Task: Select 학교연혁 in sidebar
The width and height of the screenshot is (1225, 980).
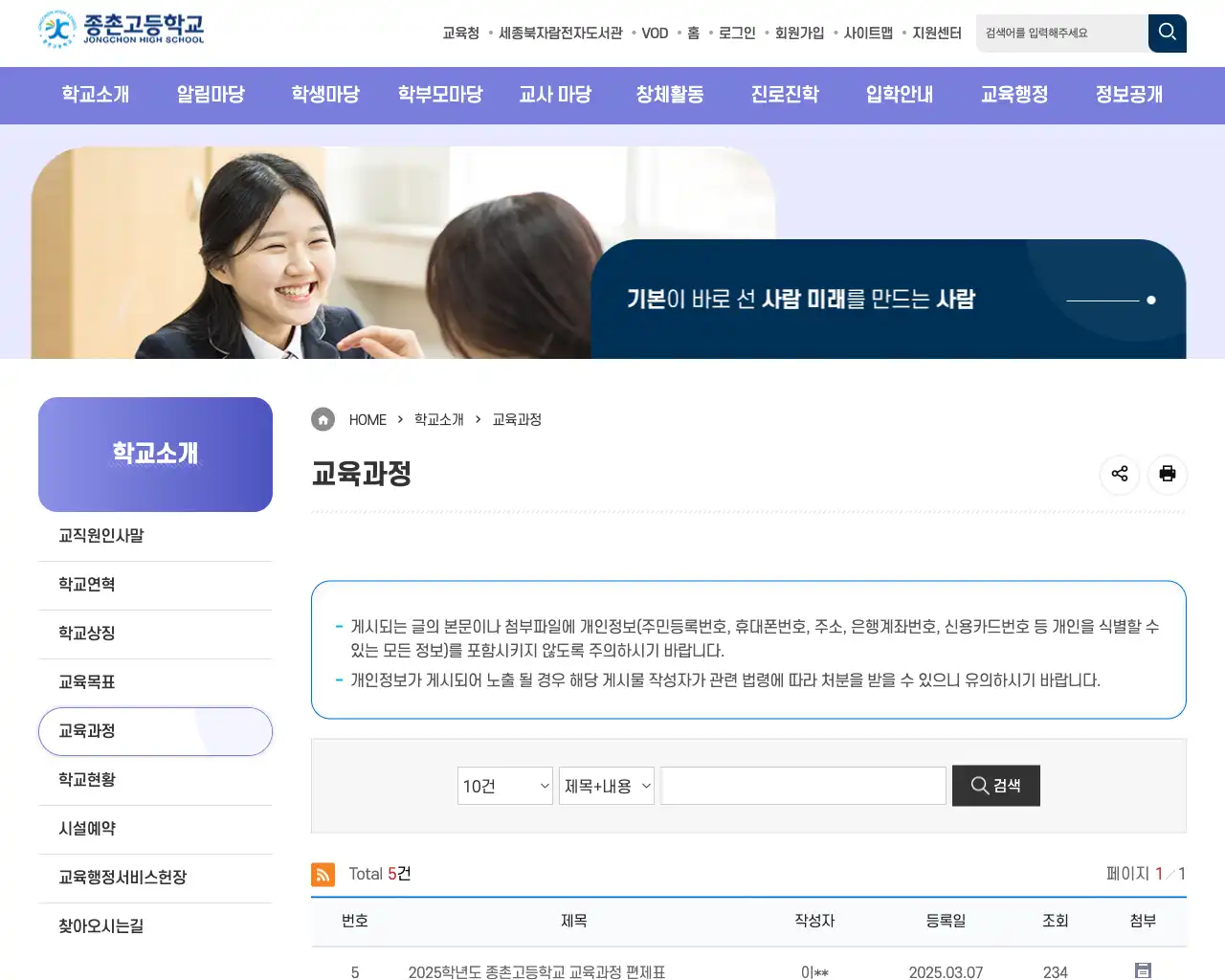Action: click(x=155, y=585)
